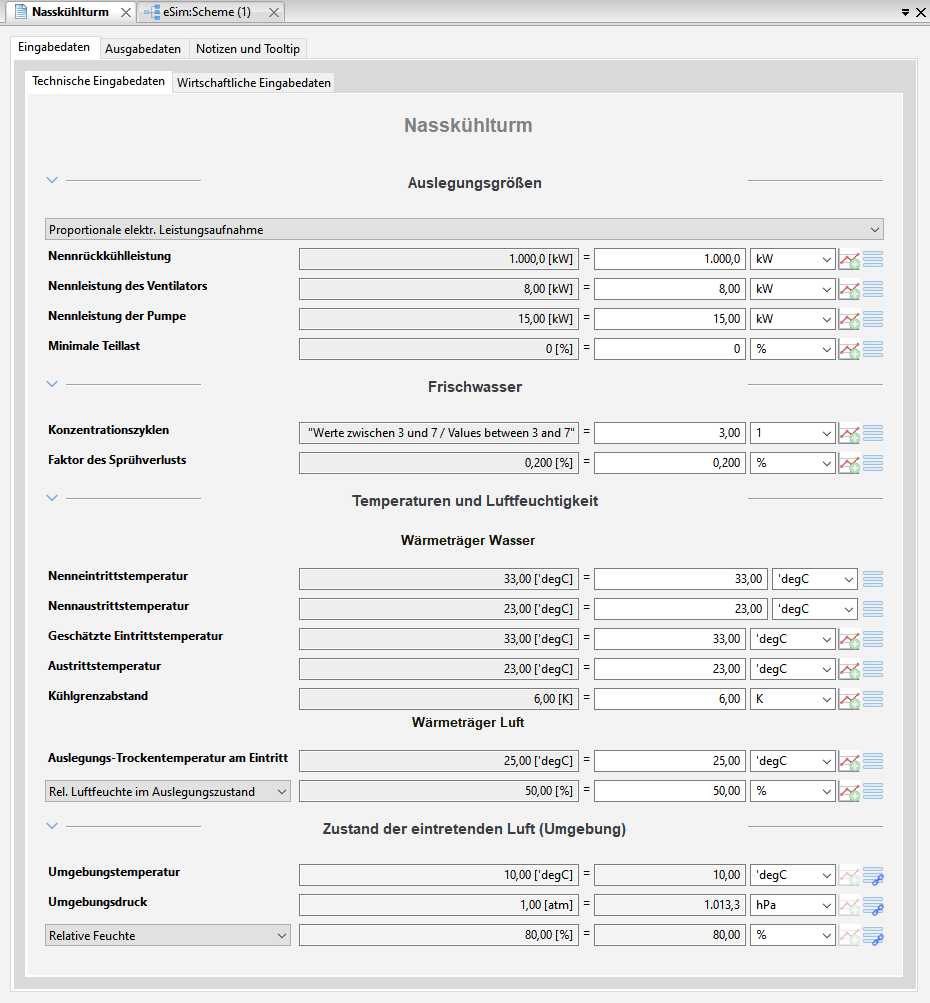
Task: Open K unit dropdown for Kühlgrenzabstand
Action: [792, 699]
